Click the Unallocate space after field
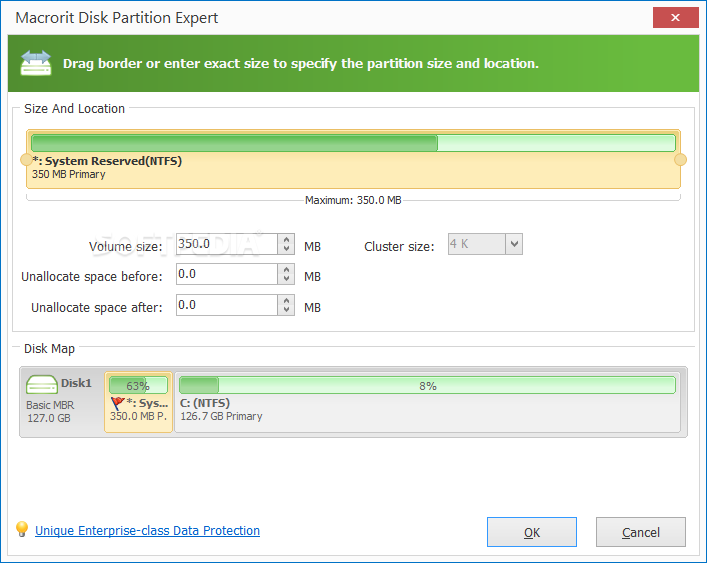 [227, 305]
